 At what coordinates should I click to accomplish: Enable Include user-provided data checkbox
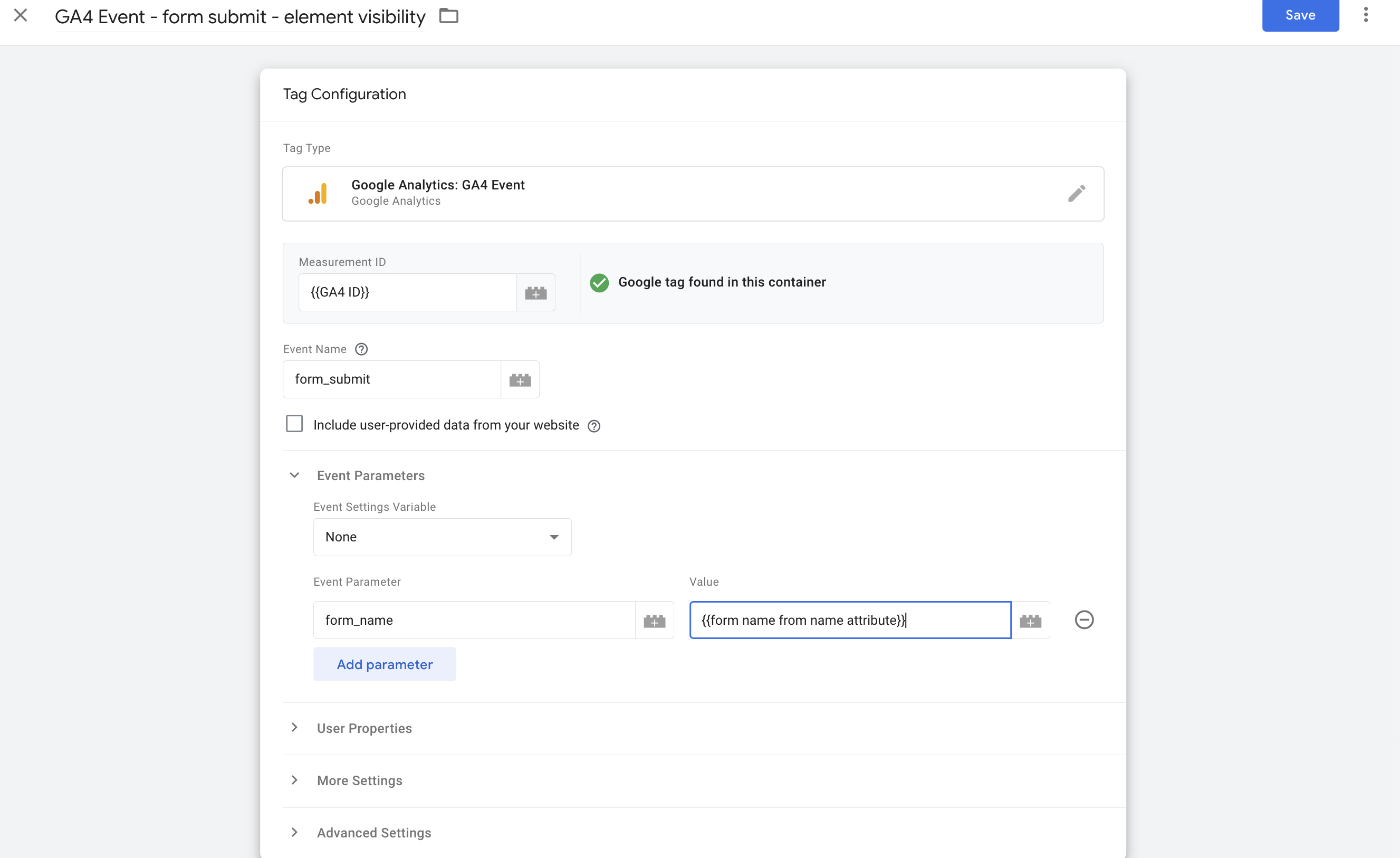tap(294, 424)
